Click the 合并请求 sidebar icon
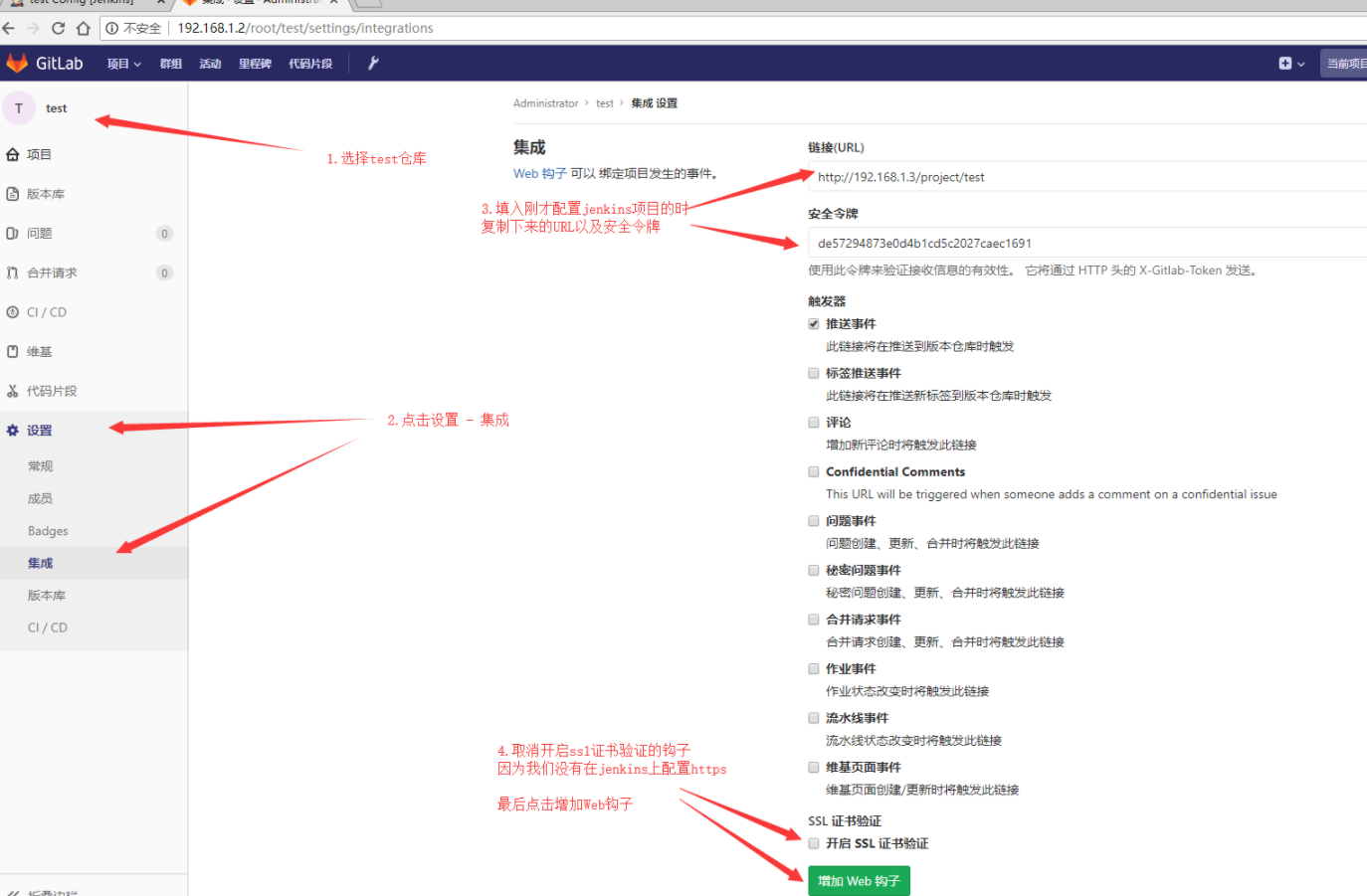Image resolution: width=1367 pixels, height=896 pixels. (14, 271)
